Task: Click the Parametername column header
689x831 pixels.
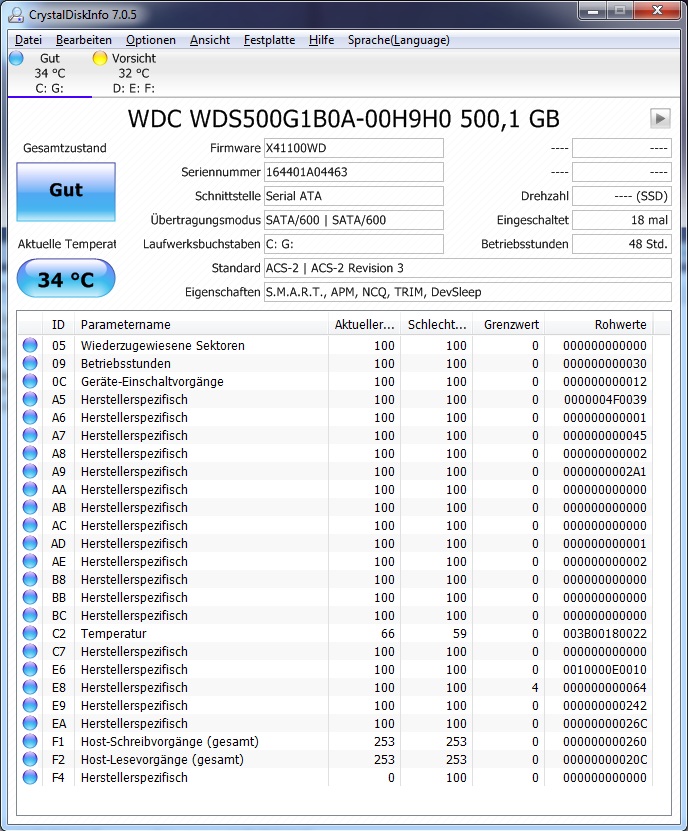Action: click(201, 324)
